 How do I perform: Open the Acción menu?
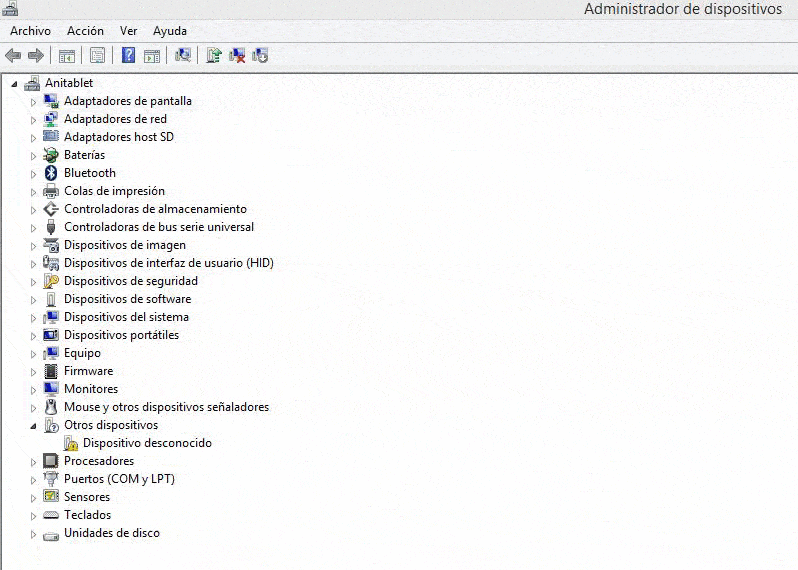click(86, 31)
